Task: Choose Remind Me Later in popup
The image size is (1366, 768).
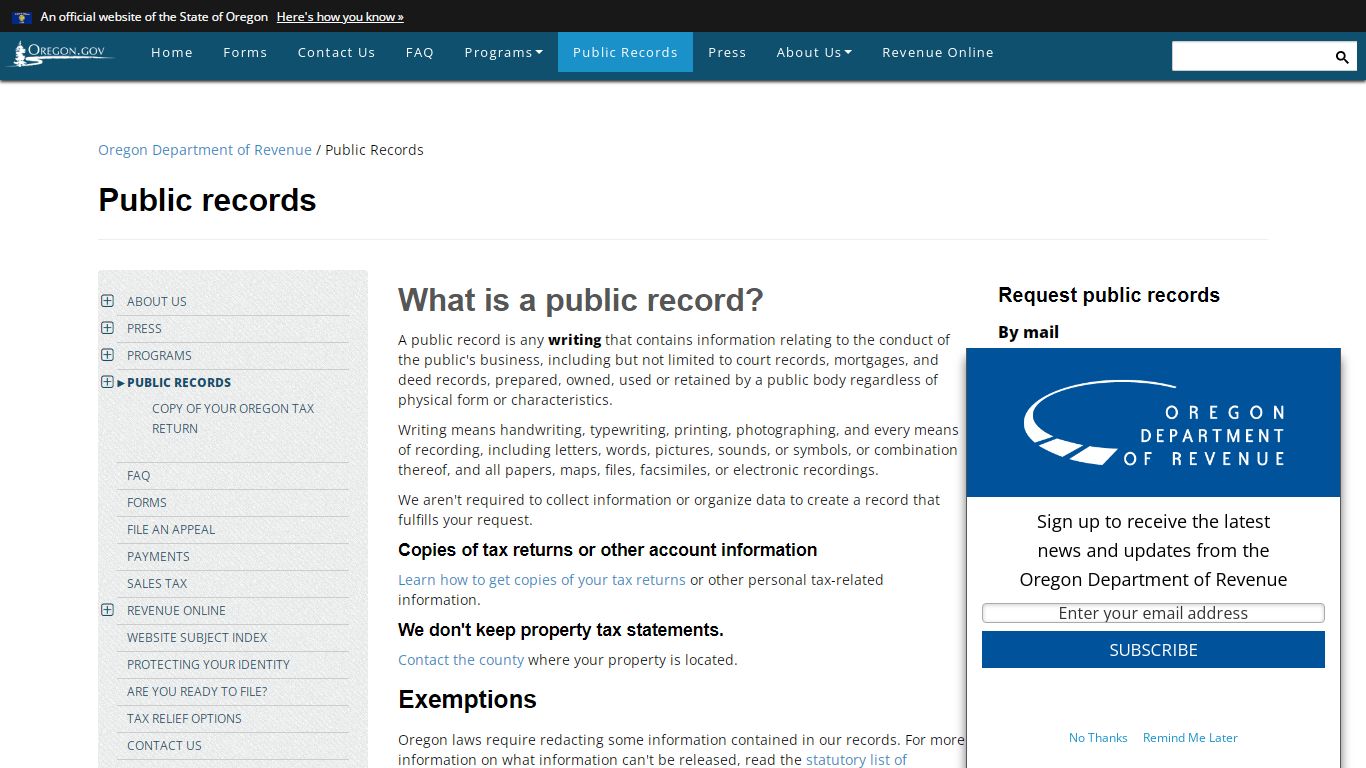Action: 1190,738
